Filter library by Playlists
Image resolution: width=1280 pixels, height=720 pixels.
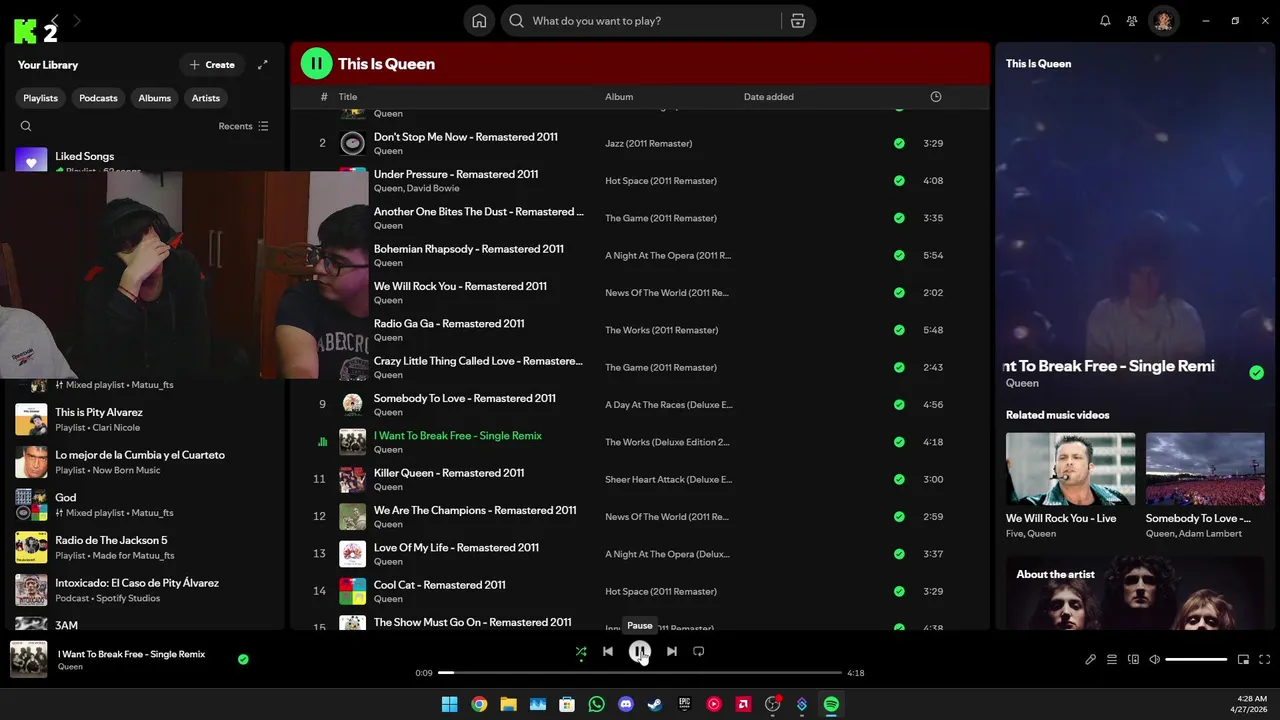pyautogui.click(x=41, y=98)
